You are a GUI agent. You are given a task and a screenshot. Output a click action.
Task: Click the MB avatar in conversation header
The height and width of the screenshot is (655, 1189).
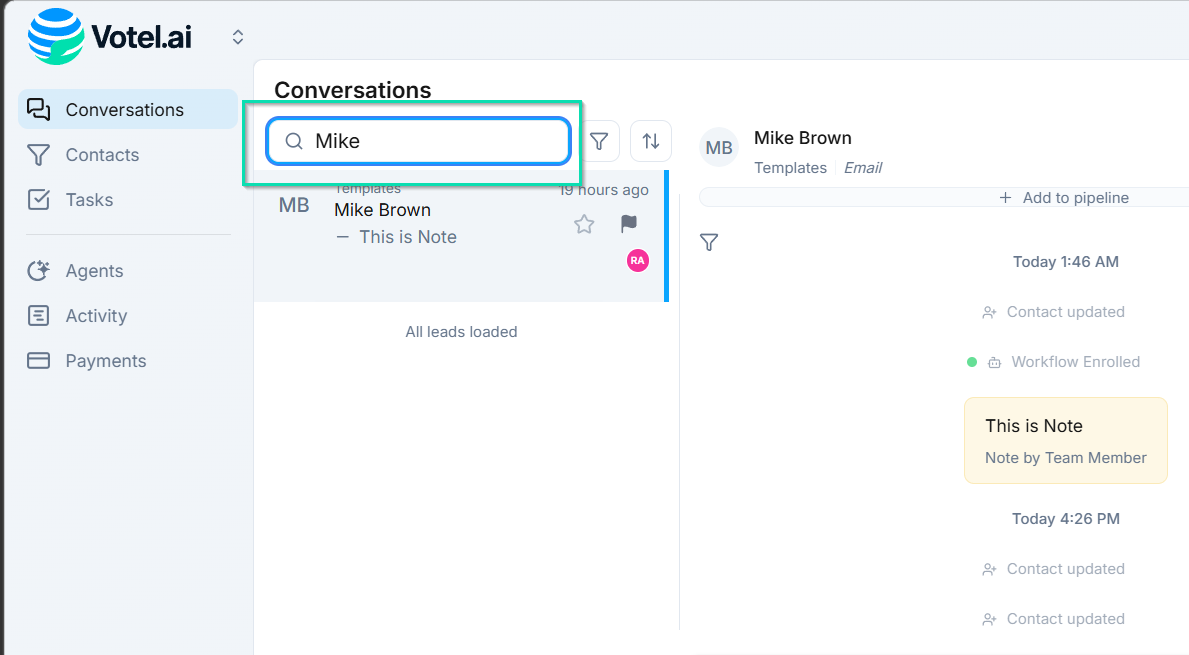tap(719, 148)
